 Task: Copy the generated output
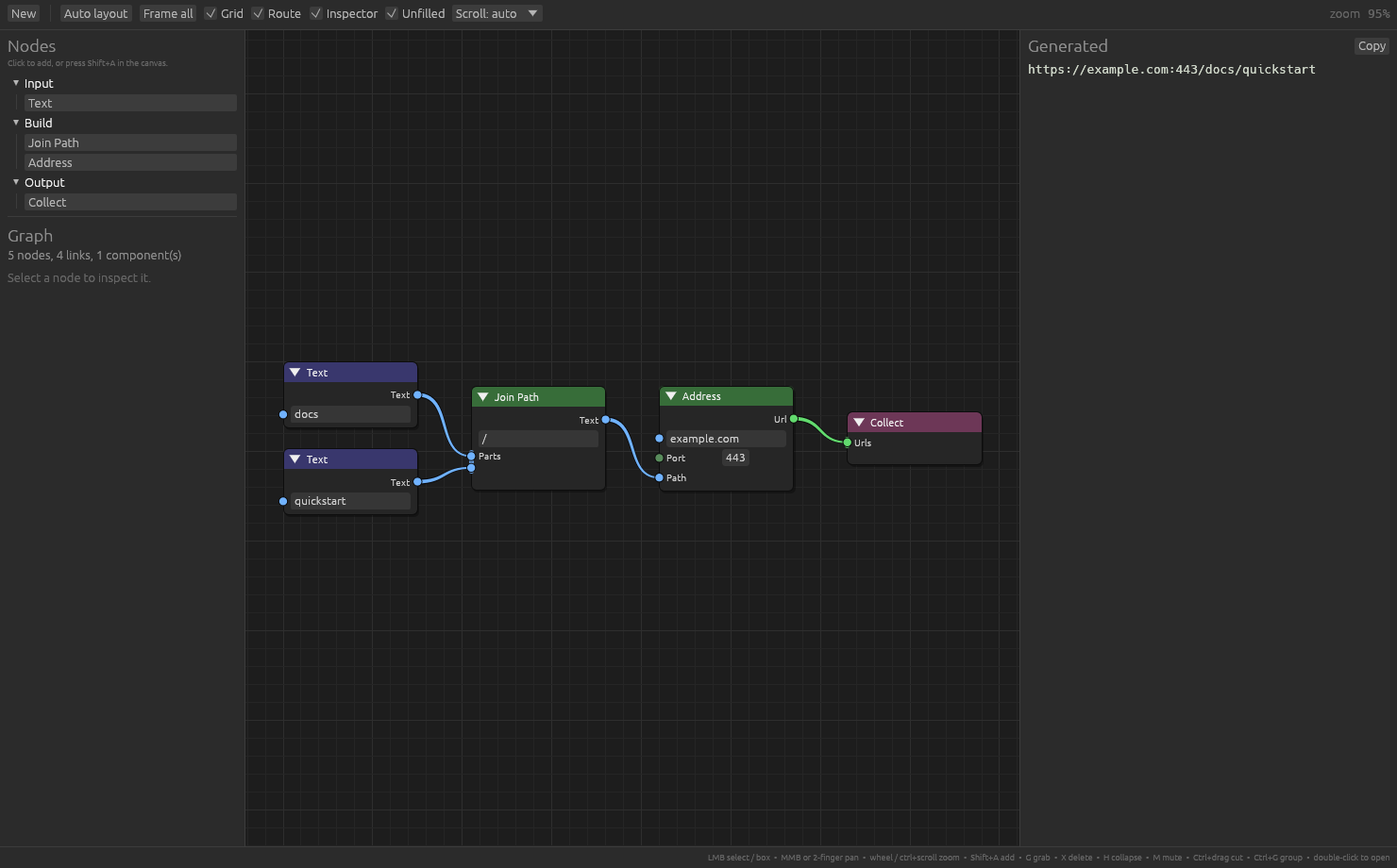pyautogui.click(x=1372, y=46)
